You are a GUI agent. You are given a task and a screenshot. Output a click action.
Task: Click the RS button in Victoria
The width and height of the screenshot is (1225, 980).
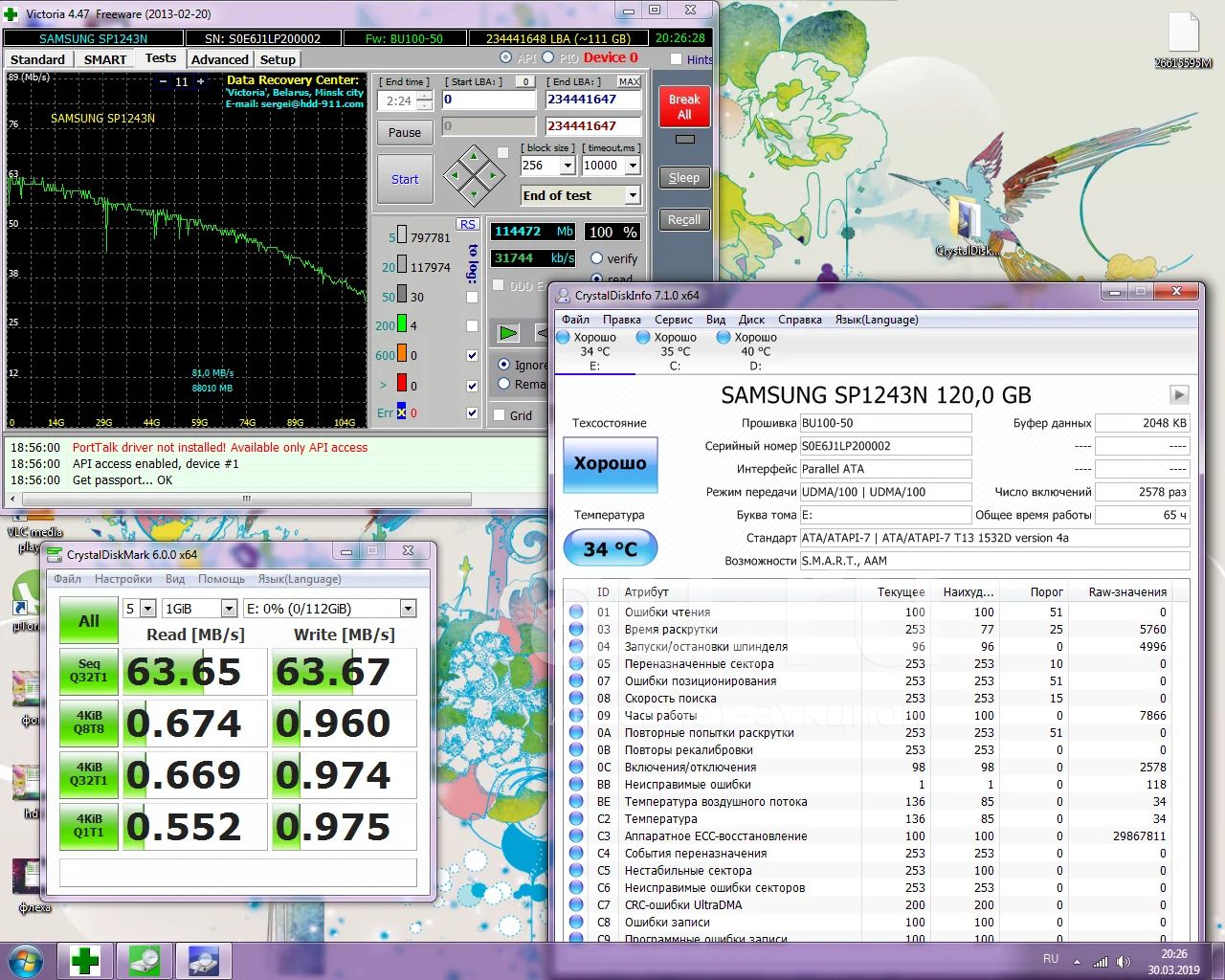click(x=467, y=224)
